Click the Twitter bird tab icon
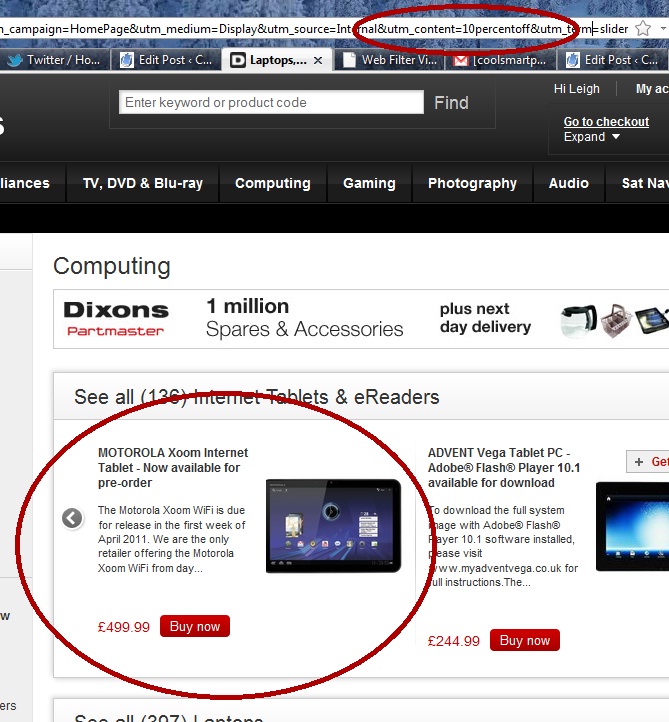This screenshot has height=722, width=669. point(15,60)
